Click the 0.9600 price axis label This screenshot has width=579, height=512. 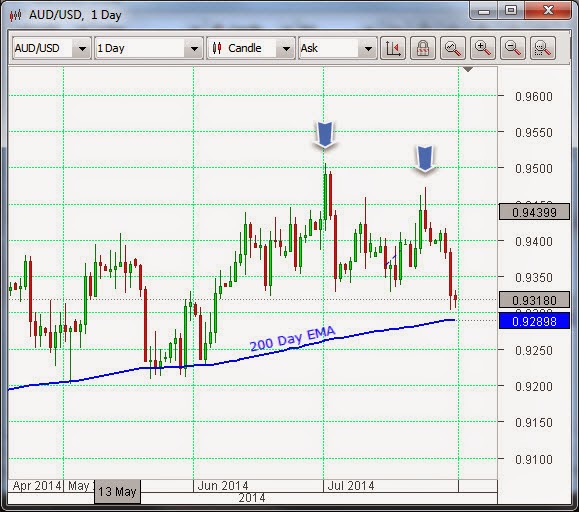pos(534,97)
